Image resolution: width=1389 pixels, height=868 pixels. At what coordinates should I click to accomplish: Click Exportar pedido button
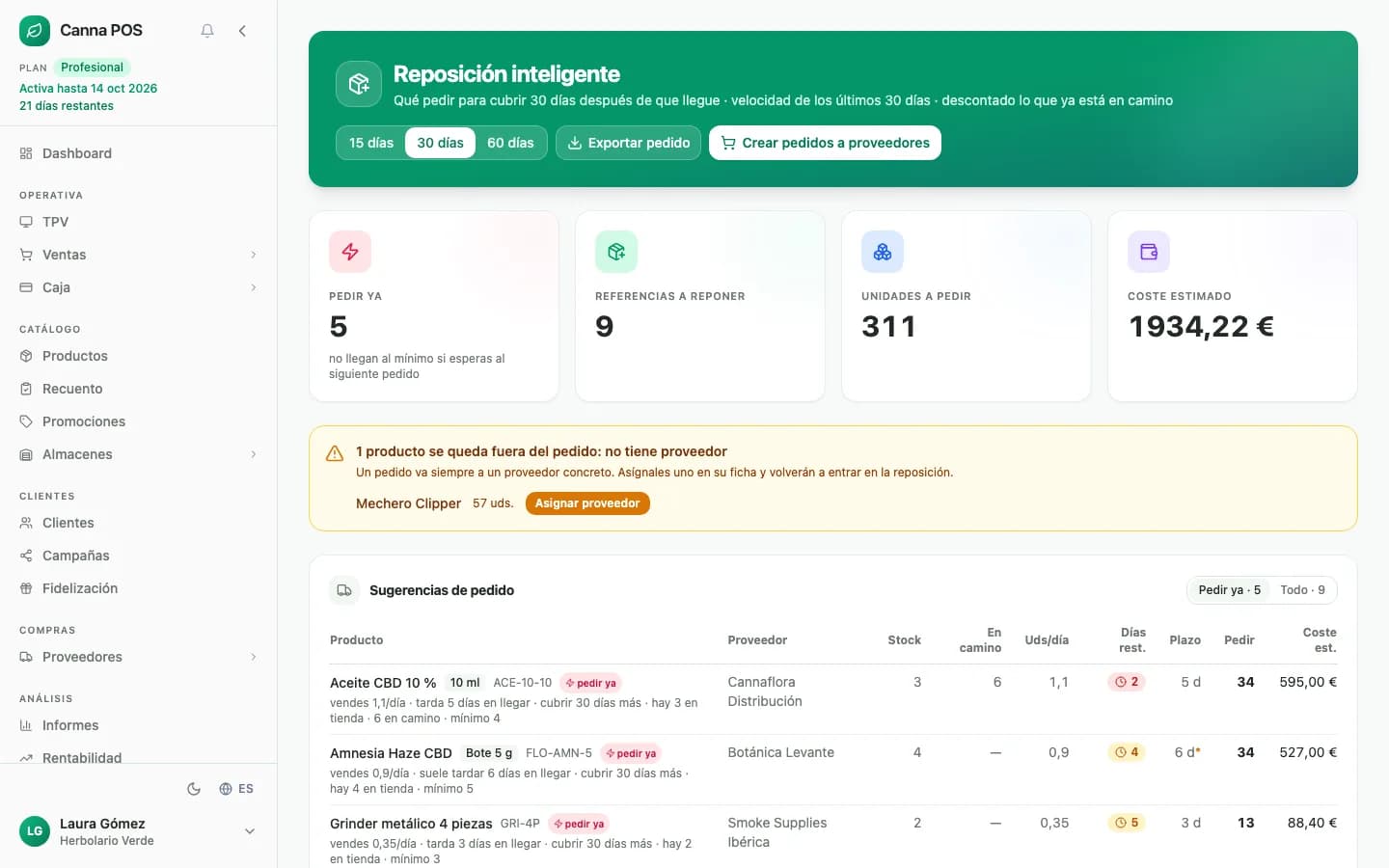point(628,143)
